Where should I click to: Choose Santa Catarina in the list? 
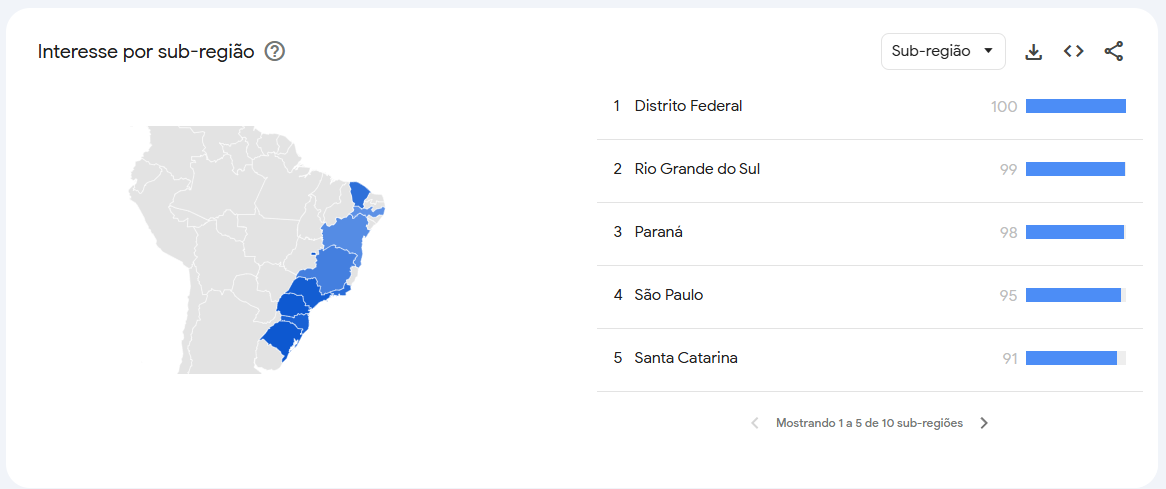tap(686, 358)
